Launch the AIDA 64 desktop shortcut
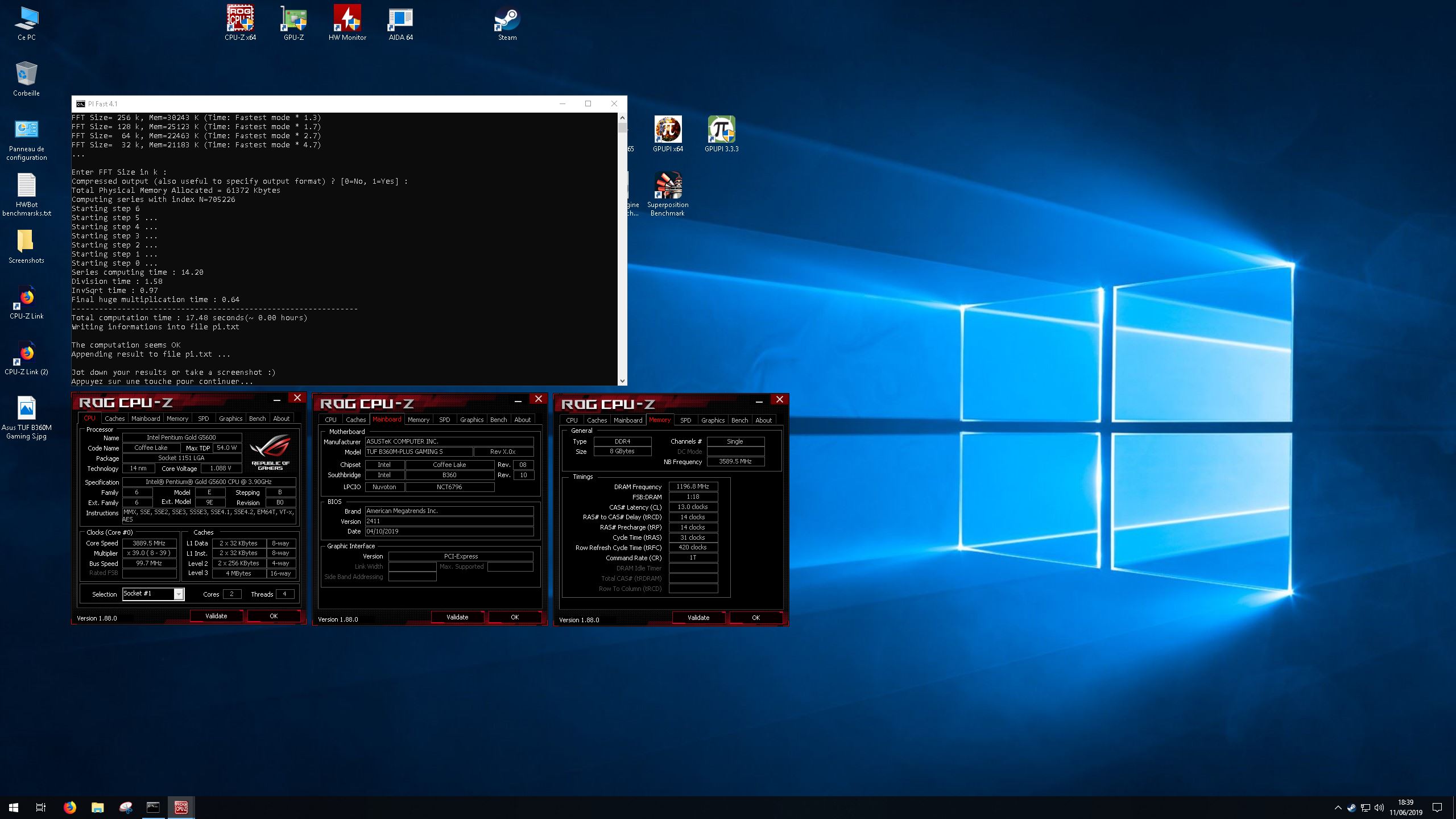The image size is (1456, 819). point(400,23)
